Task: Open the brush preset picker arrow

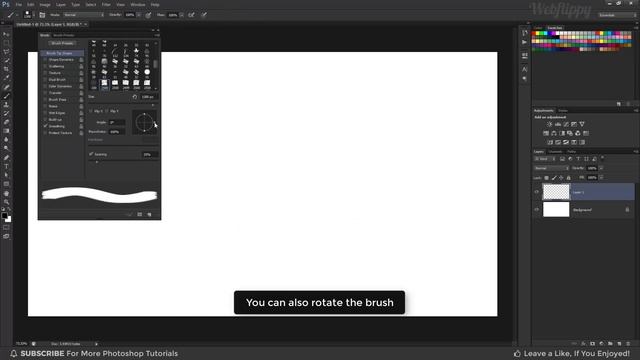Action: (33, 15)
